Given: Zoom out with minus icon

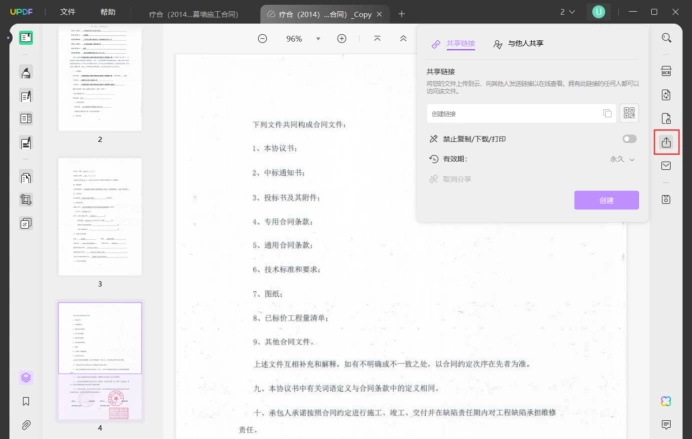Looking at the screenshot, I should pos(263,39).
